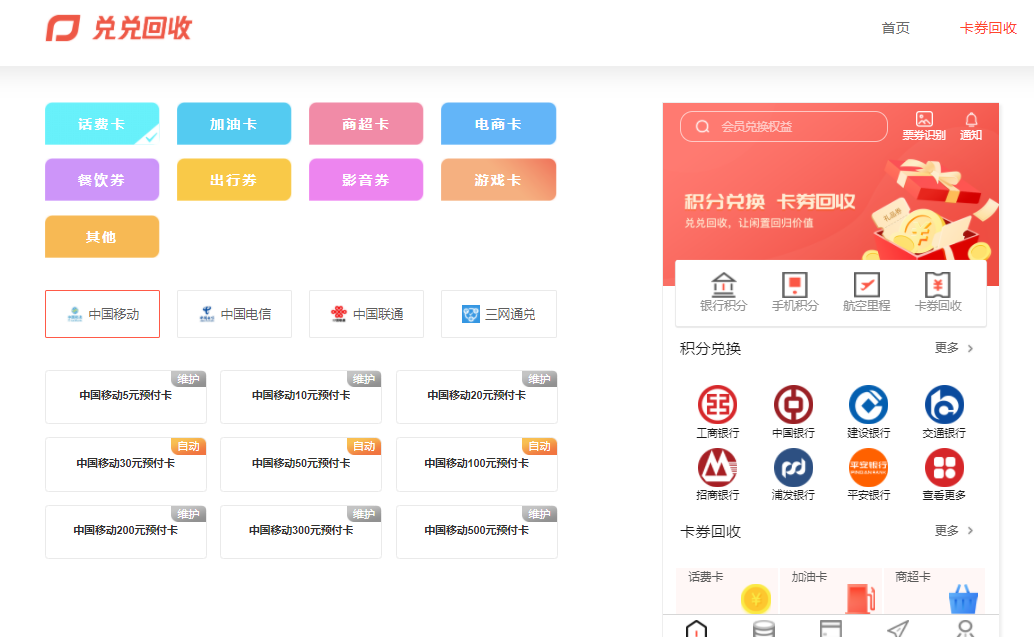Open 加油卡 tile in phone preview
1034x637 pixels.
(830, 591)
